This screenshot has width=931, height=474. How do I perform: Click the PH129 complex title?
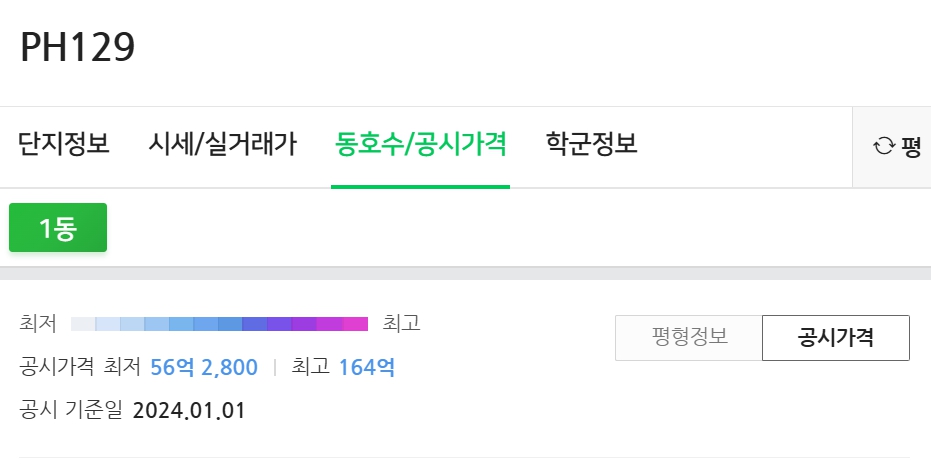tap(78, 47)
